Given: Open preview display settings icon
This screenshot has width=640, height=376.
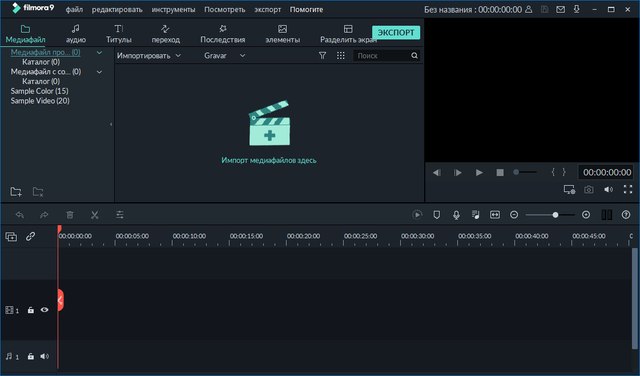Looking at the screenshot, I should tap(569, 189).
